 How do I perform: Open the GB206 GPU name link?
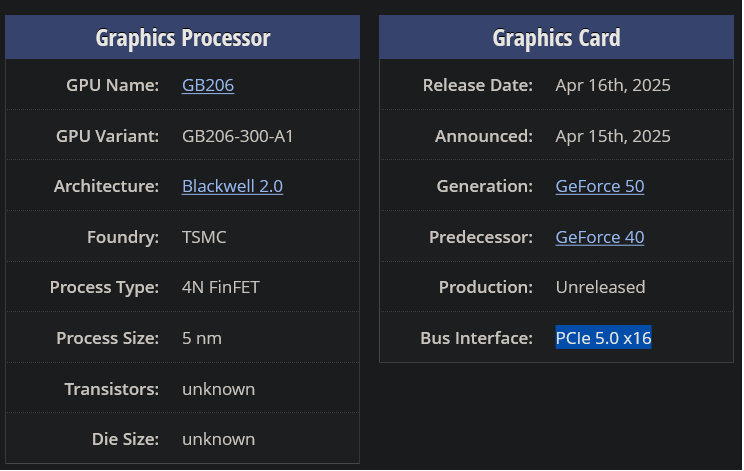(x=208, y=85)
